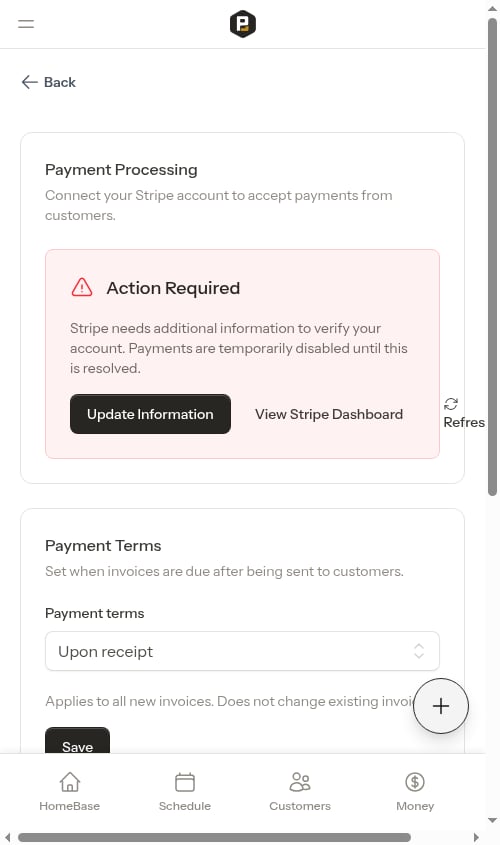Image resolution: width=500 pixels, height=845 pixels.
Task: Click the horizontal scrollbar at bottom
Action: click(x=214, y=837)
